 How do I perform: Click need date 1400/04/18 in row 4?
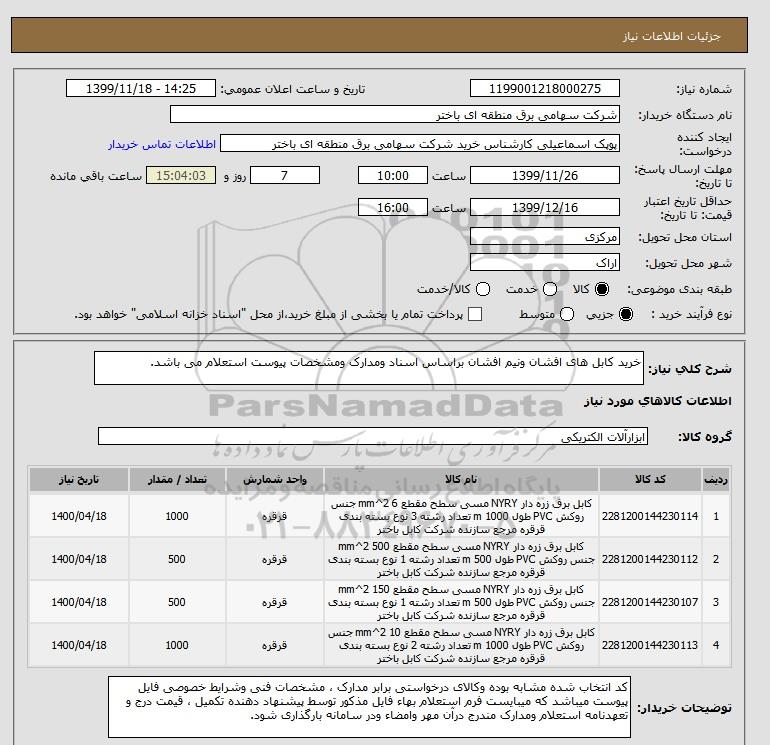79,645
